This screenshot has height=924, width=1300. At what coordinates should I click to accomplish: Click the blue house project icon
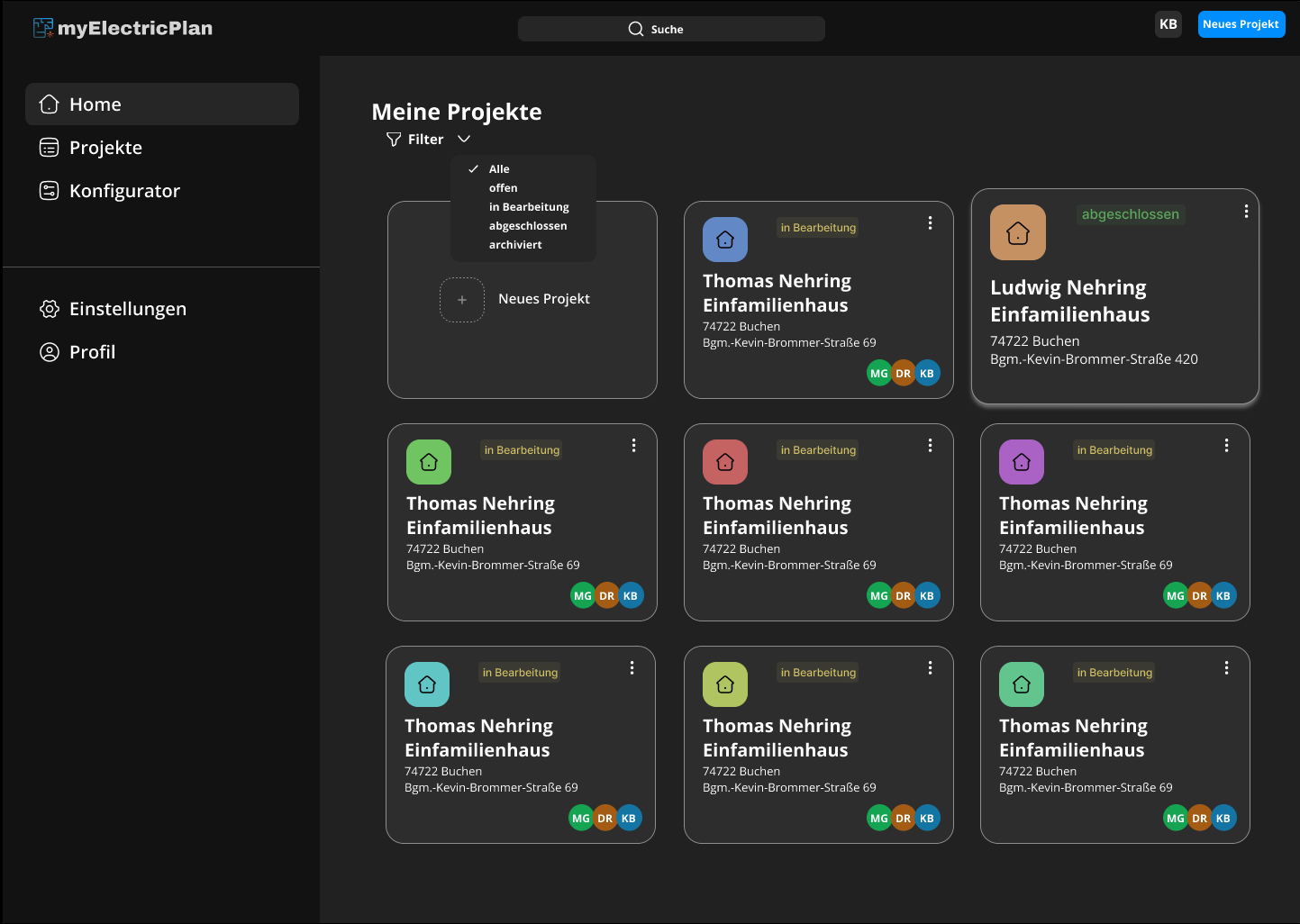coord(725,240)
